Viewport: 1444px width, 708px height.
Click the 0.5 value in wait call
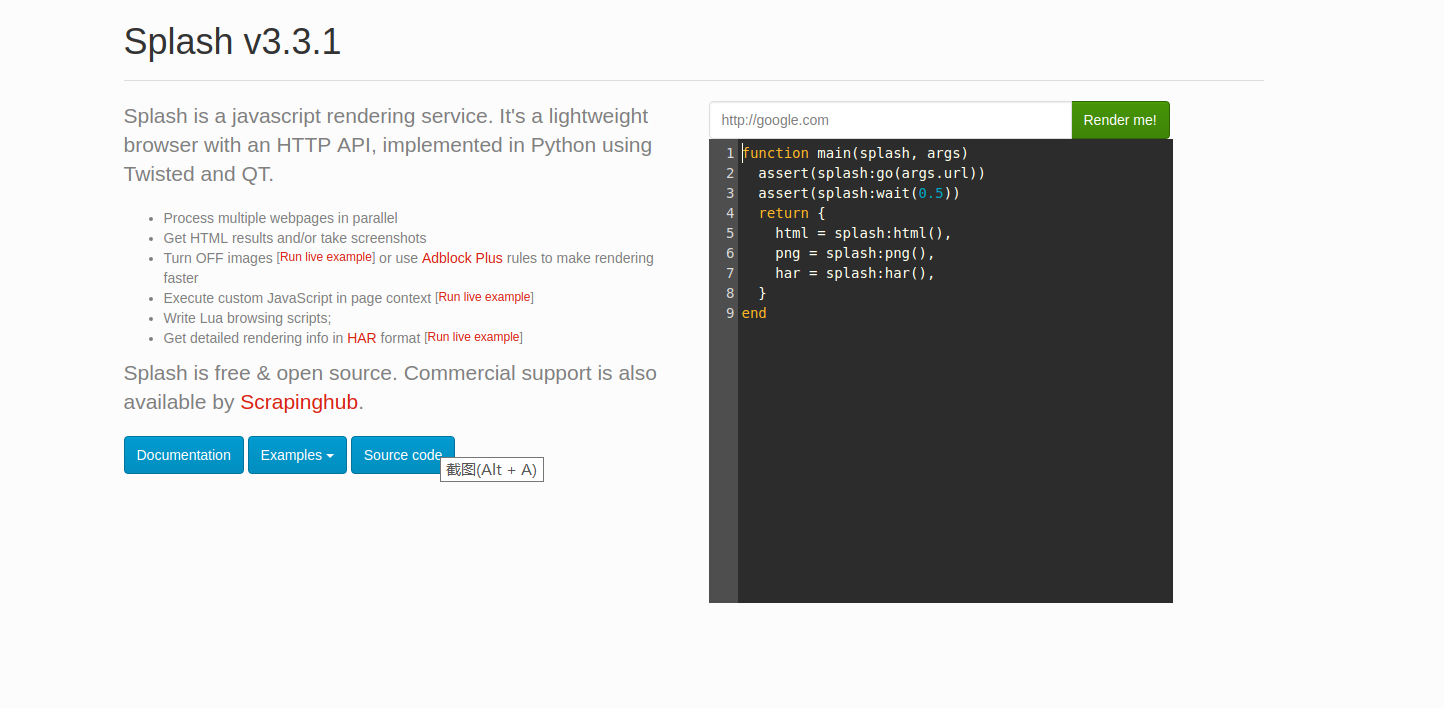click(931, 193)
